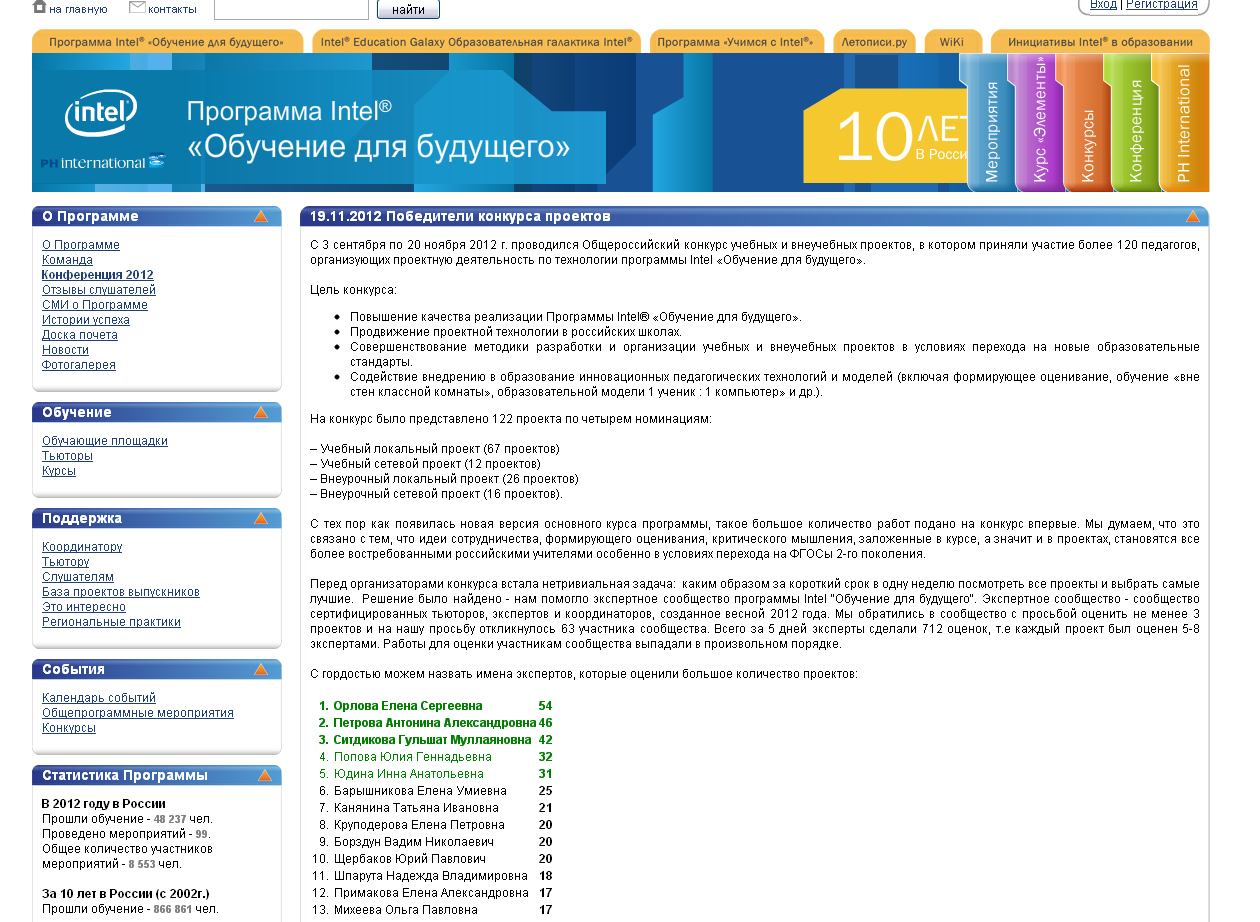Click the article heading «19.11.2012 Победители конкурса проектов»
This screenshot has width=1260, height=922.
click(460, 217)
